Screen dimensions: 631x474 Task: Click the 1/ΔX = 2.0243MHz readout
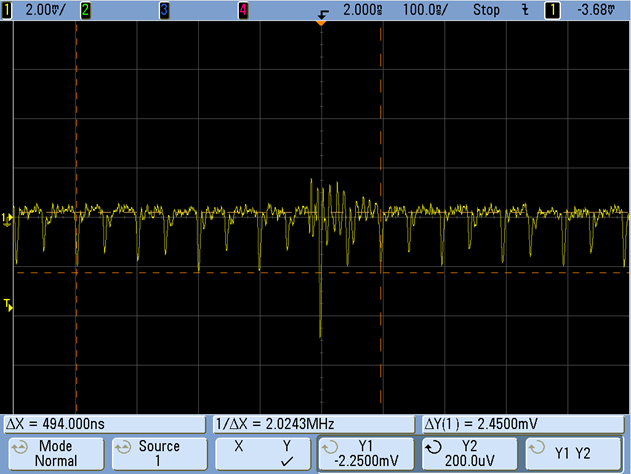(x=314, y=424)
